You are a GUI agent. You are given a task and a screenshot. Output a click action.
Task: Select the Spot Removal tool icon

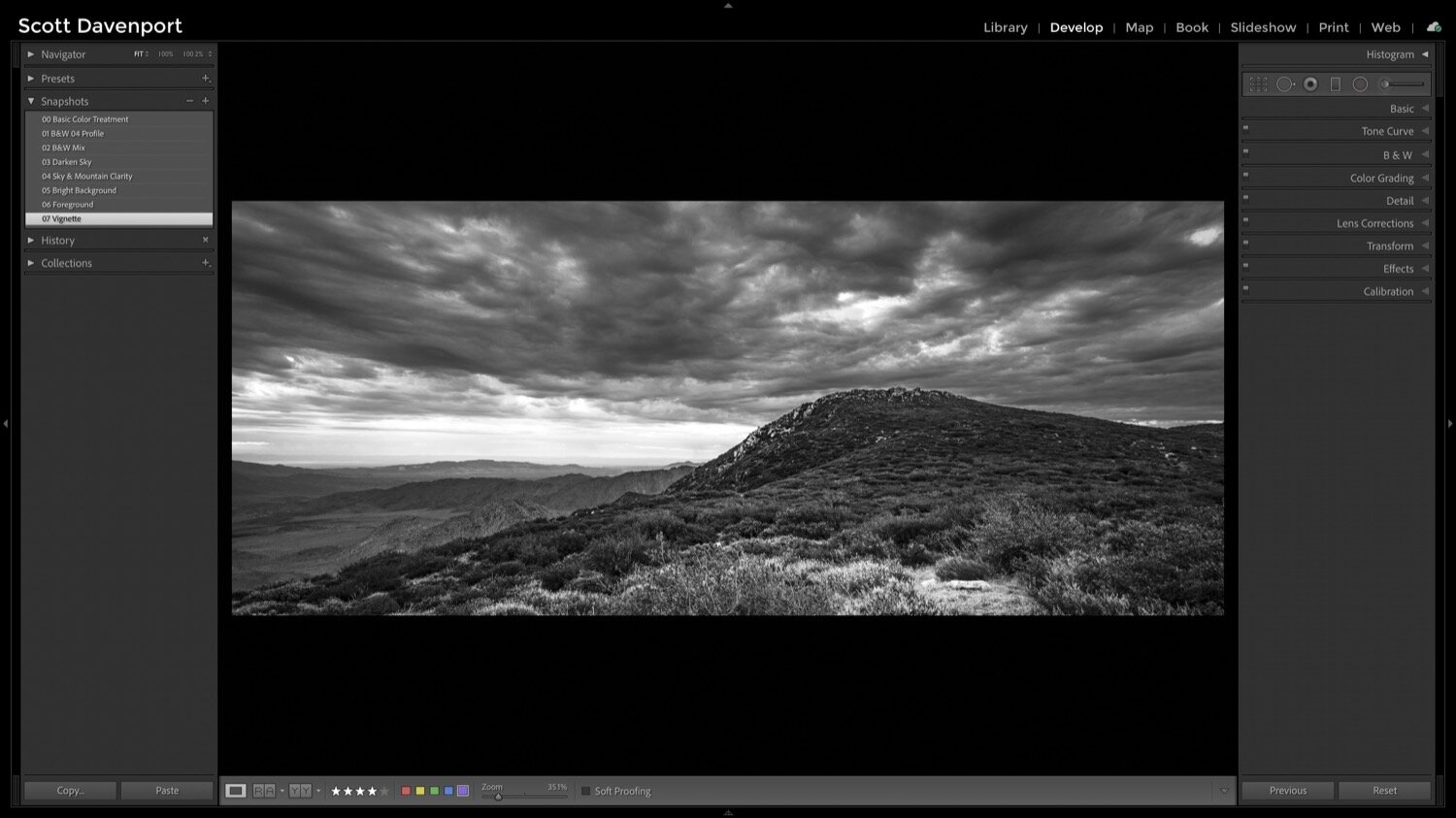[x=1285, y=84]
